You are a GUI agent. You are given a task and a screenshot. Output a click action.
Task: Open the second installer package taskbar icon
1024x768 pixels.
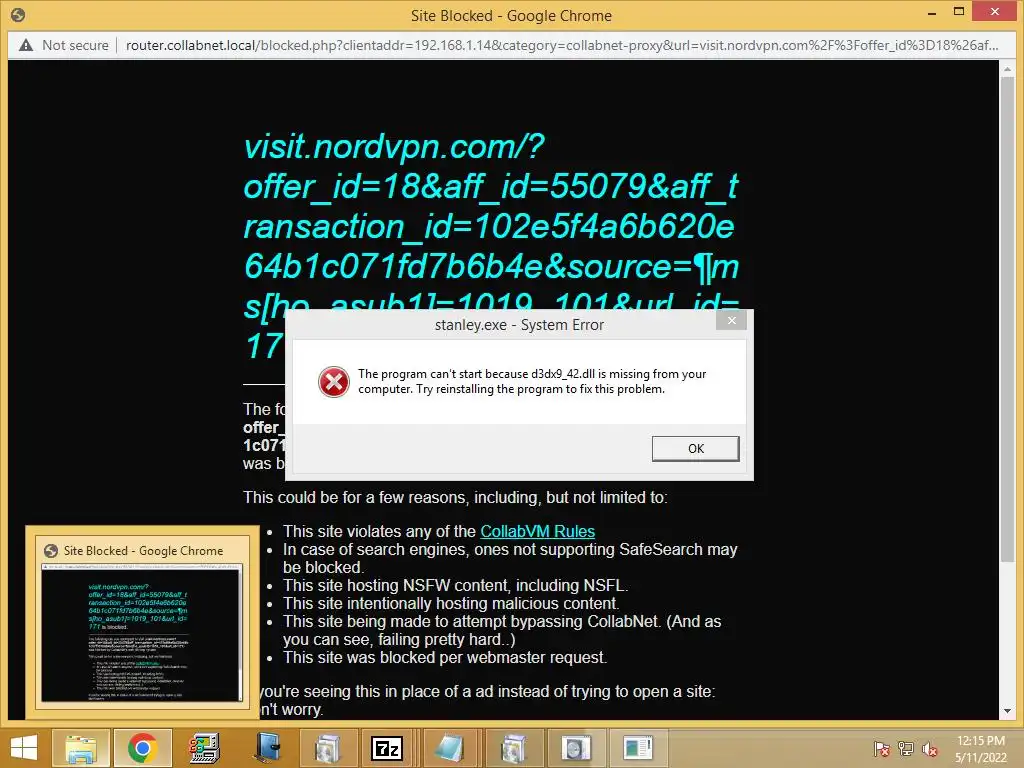click(514, 748)
